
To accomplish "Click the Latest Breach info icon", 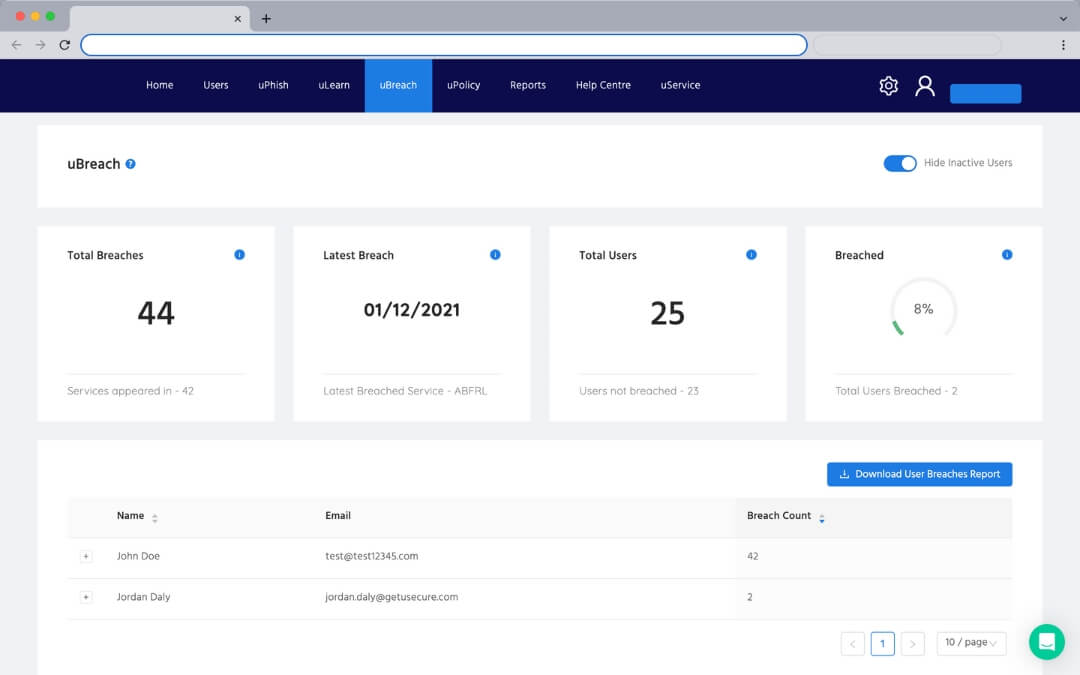I will click(x=495, y=255).
